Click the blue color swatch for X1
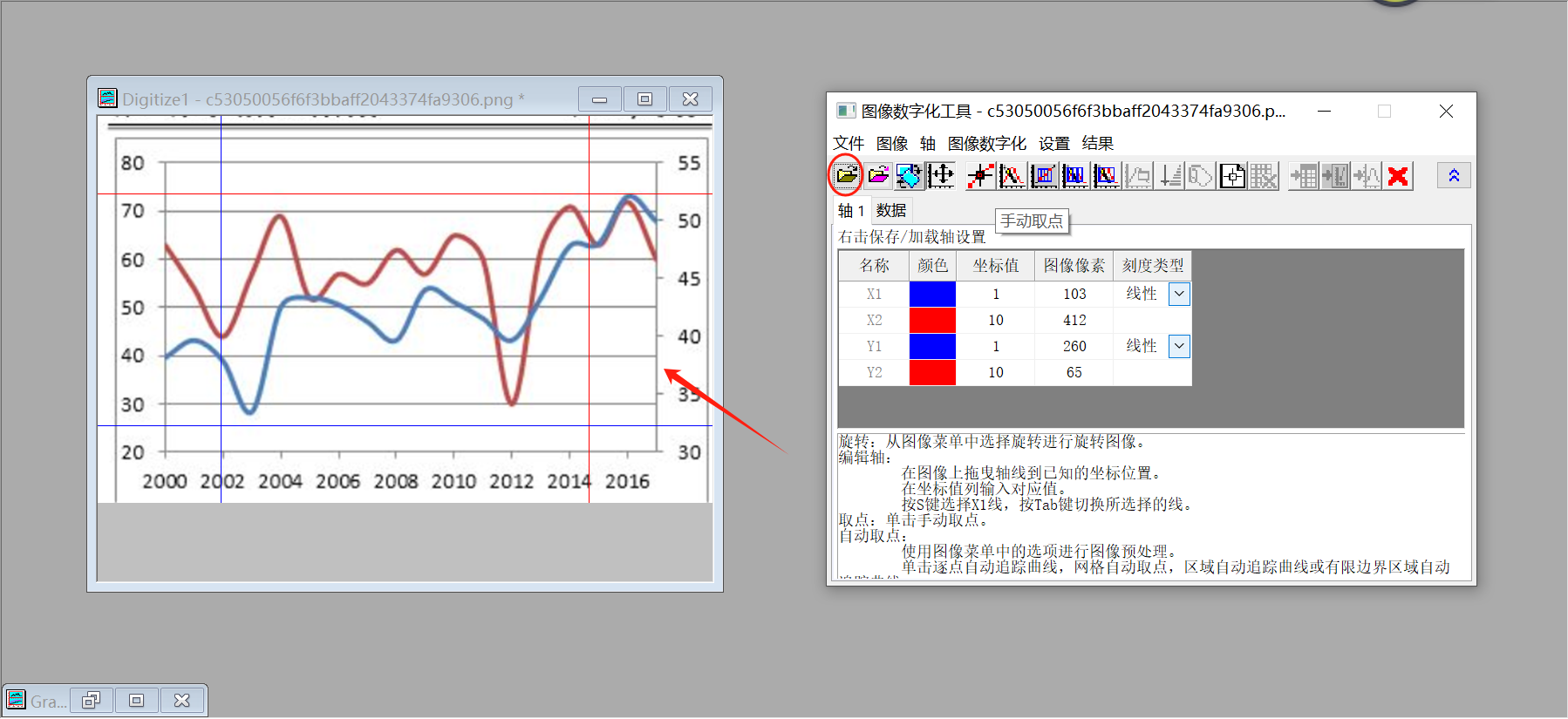1568x719 pixels. point(932,294)
